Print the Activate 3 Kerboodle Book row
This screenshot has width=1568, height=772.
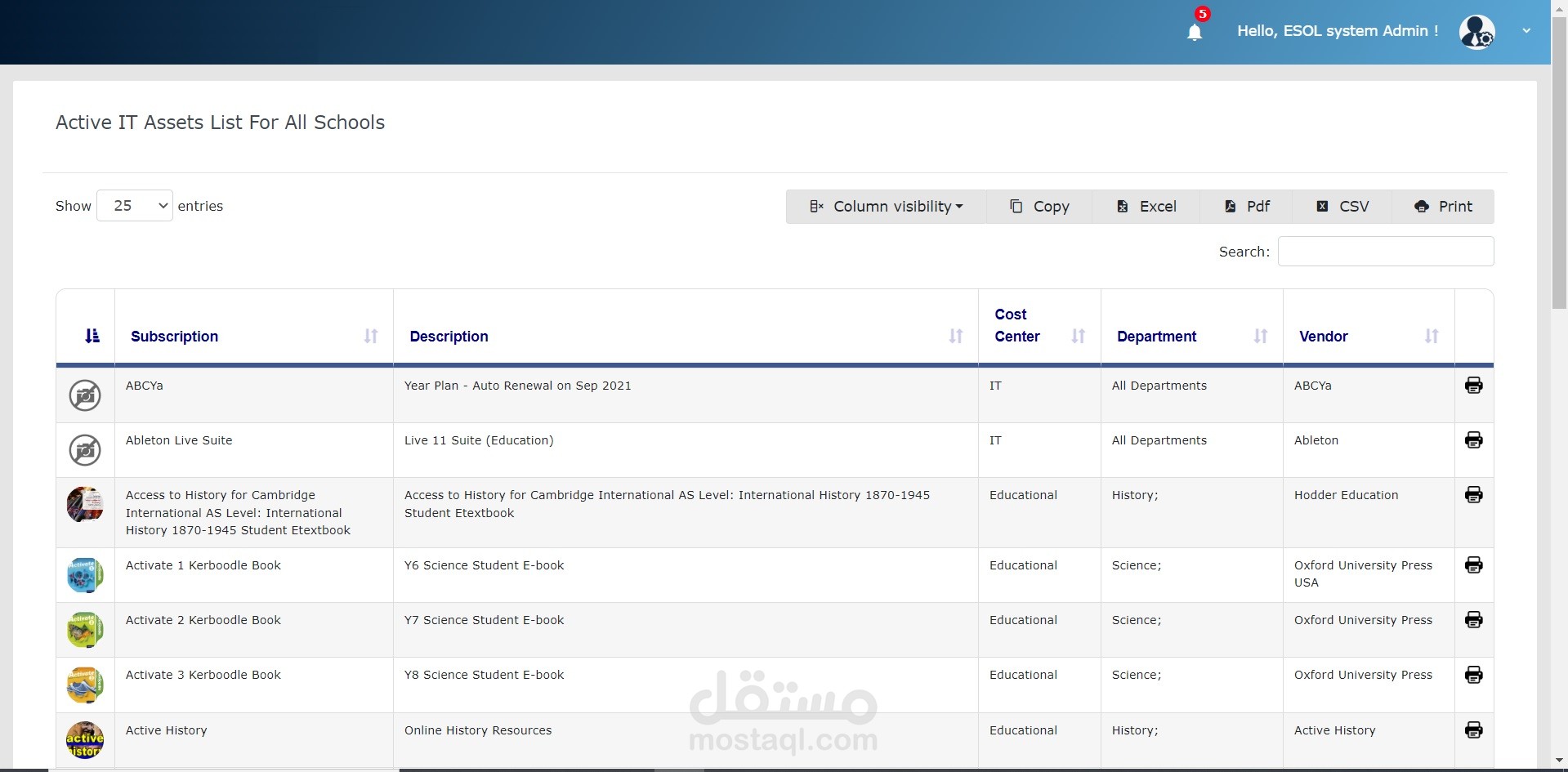coord(1474,675)
